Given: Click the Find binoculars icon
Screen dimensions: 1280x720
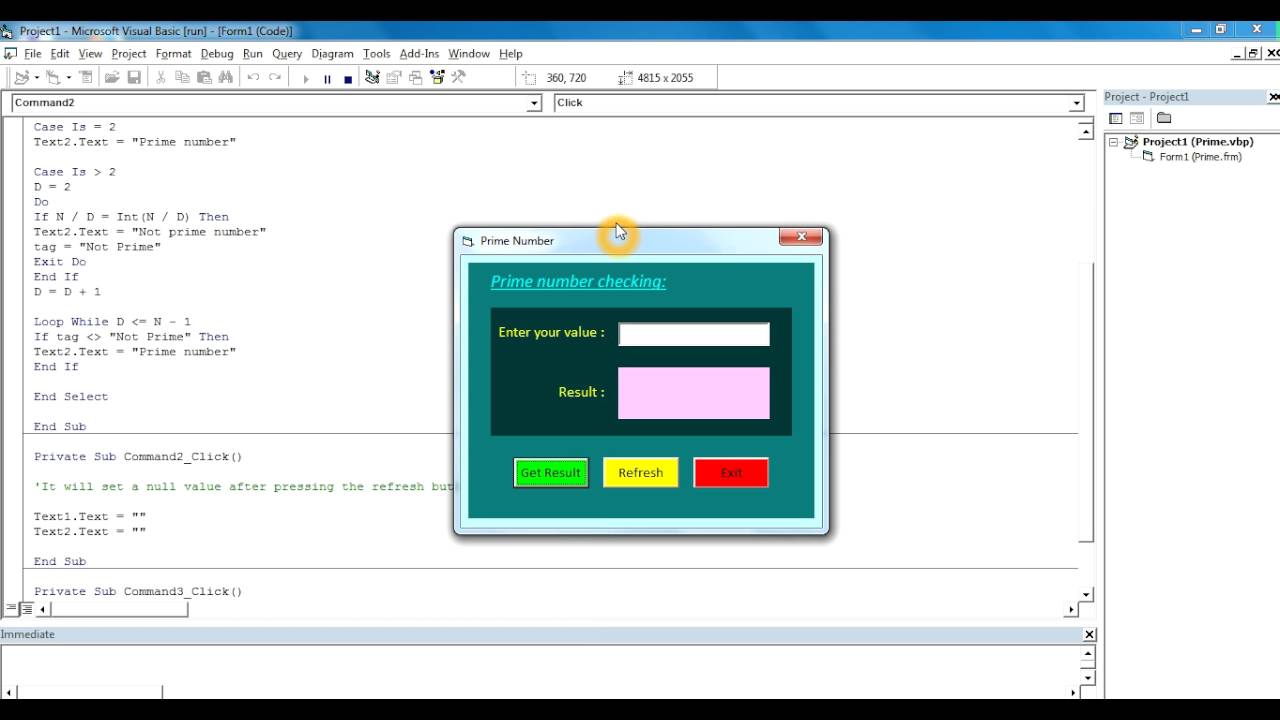Looking at the screenshot, I should 226,77.
